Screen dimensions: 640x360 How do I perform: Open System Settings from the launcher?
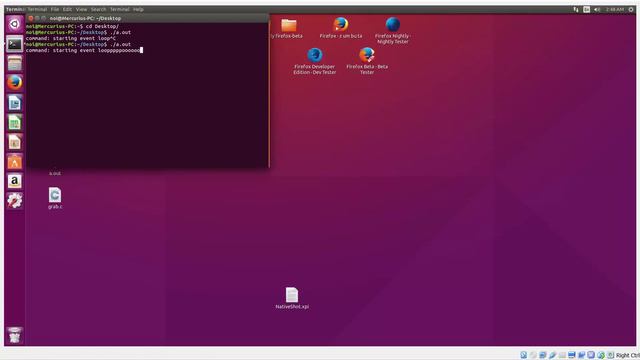click(x=15, y=200)
